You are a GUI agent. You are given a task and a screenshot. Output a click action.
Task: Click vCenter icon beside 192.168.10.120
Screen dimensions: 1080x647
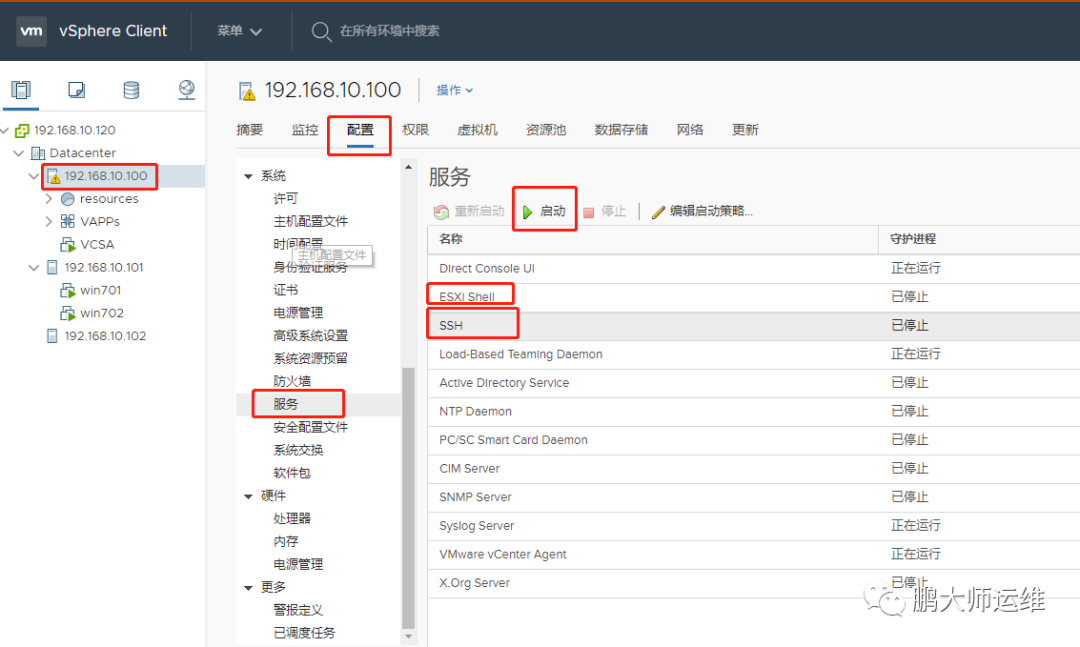(22, 130)
